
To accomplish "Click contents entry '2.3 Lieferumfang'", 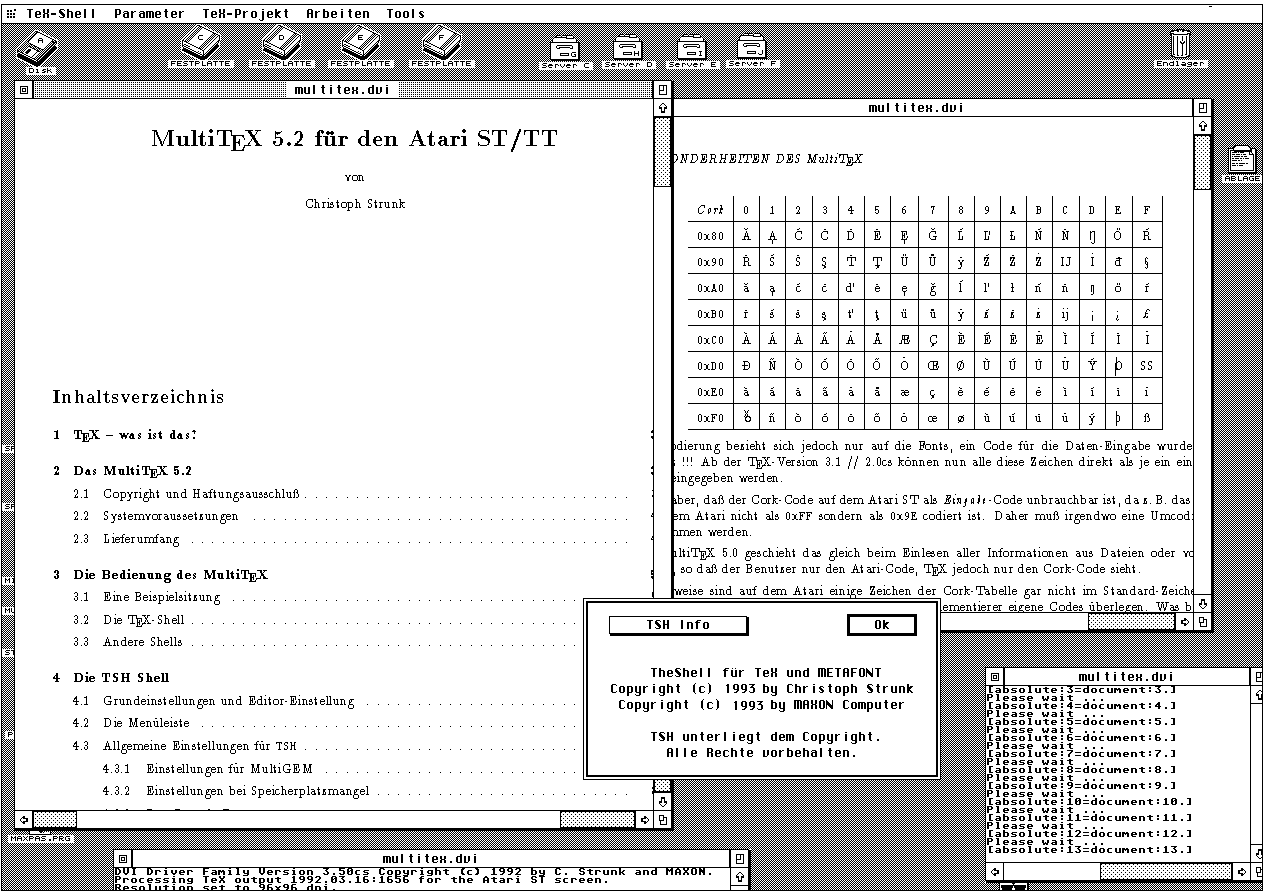I will click(127, 539).
